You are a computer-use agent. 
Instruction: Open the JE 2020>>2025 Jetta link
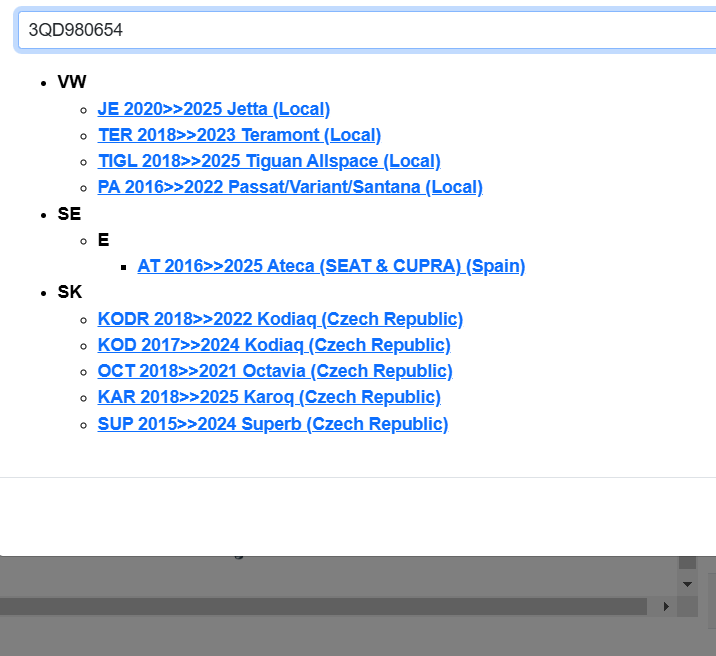point(213,109)
